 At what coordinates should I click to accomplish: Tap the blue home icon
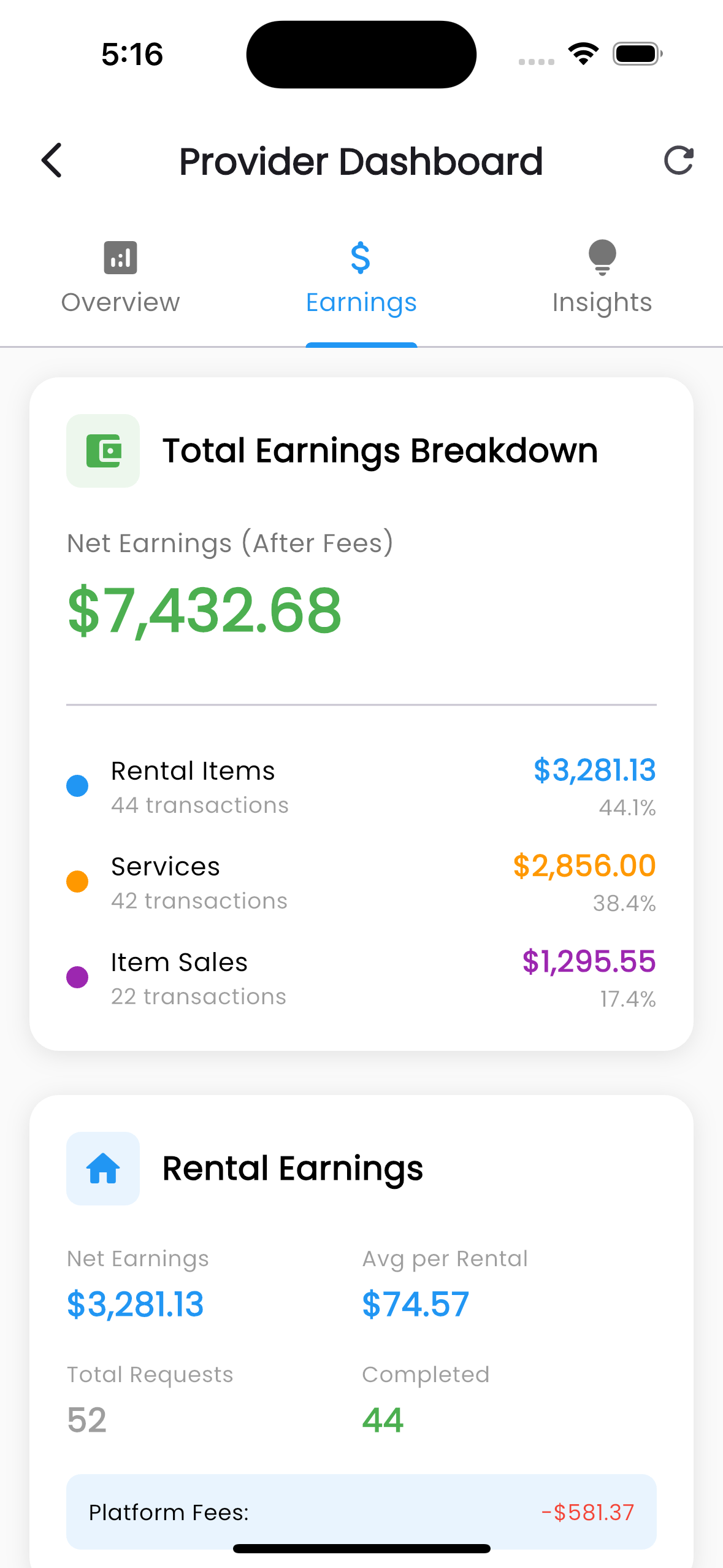click(x=103, y=1168)
